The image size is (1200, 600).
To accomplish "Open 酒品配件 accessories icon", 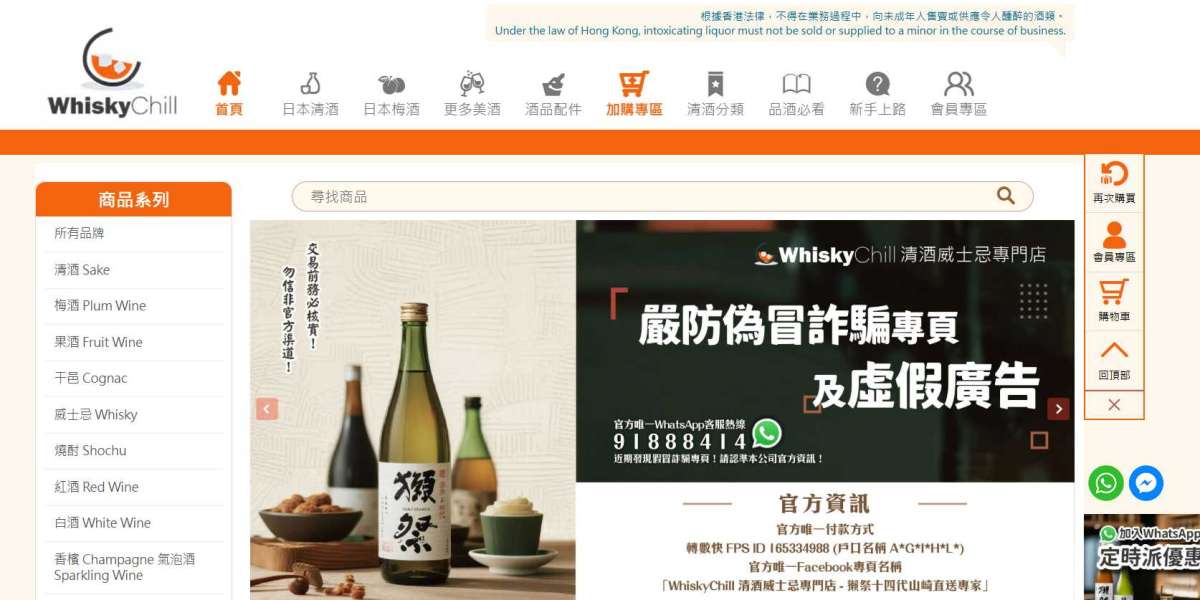I will [553, 84].
